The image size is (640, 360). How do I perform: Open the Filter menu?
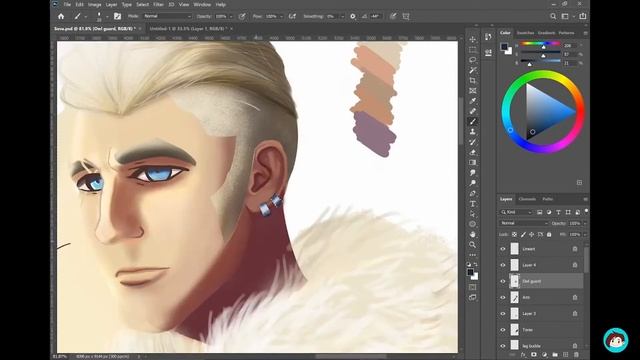click(158, 4)
